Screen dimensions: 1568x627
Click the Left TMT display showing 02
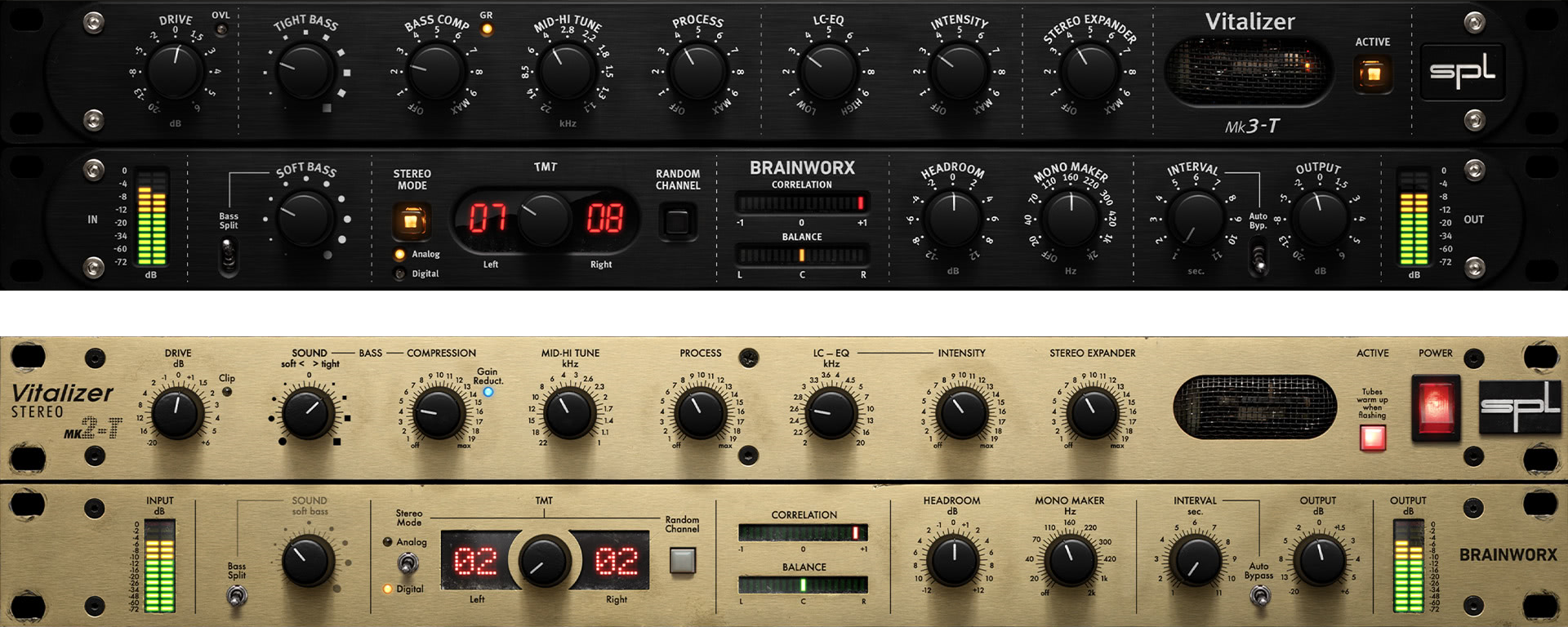(475, 561)
